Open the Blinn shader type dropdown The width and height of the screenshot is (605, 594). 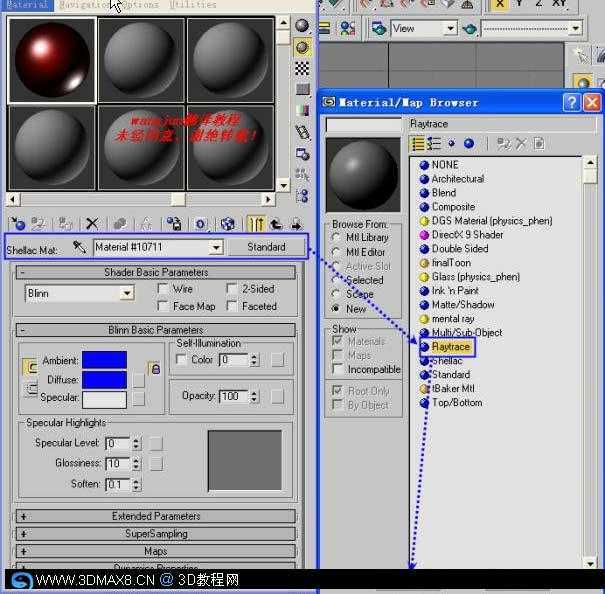(x=127, y=293)
